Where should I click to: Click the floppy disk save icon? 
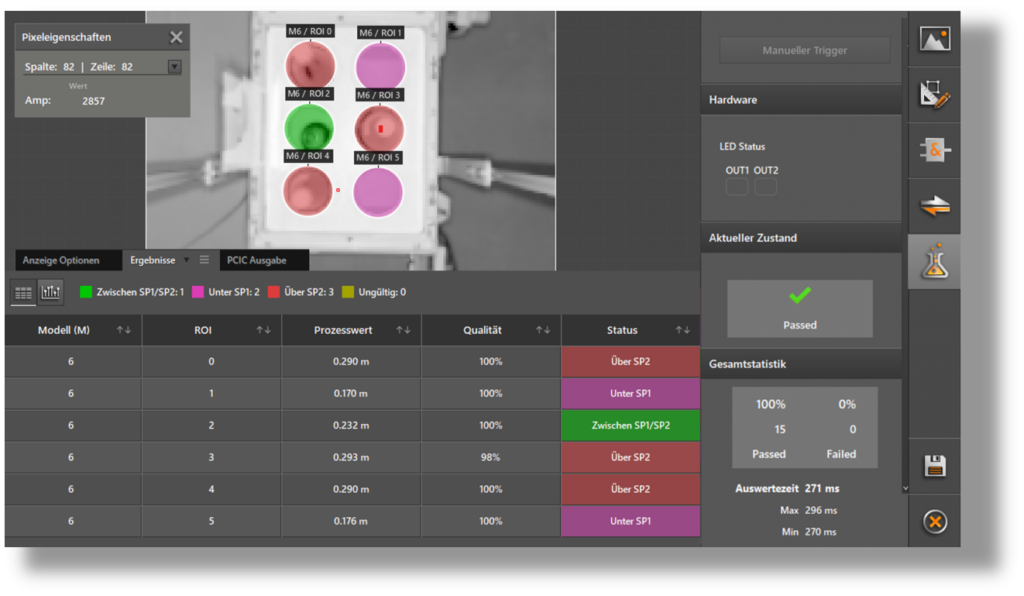(935, 466)
